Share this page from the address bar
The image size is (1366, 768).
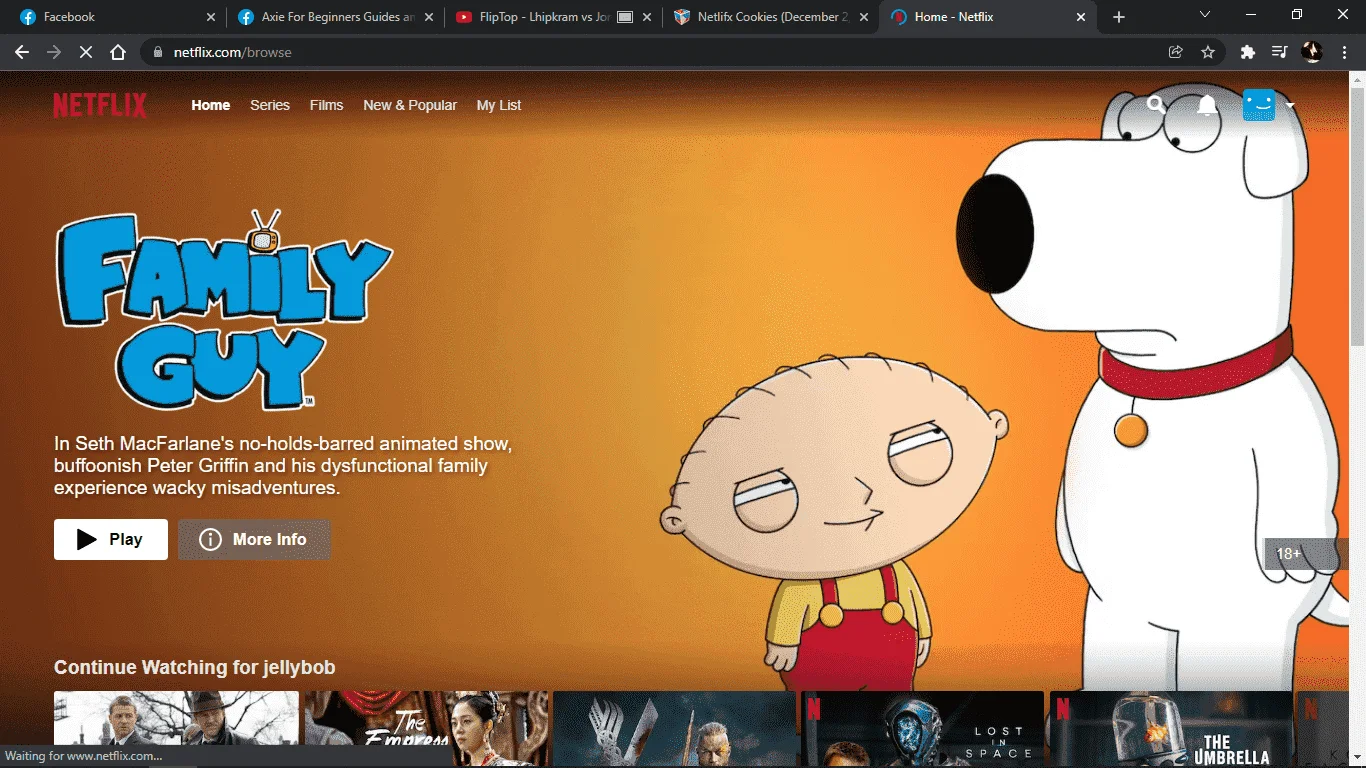(1176, 52)
